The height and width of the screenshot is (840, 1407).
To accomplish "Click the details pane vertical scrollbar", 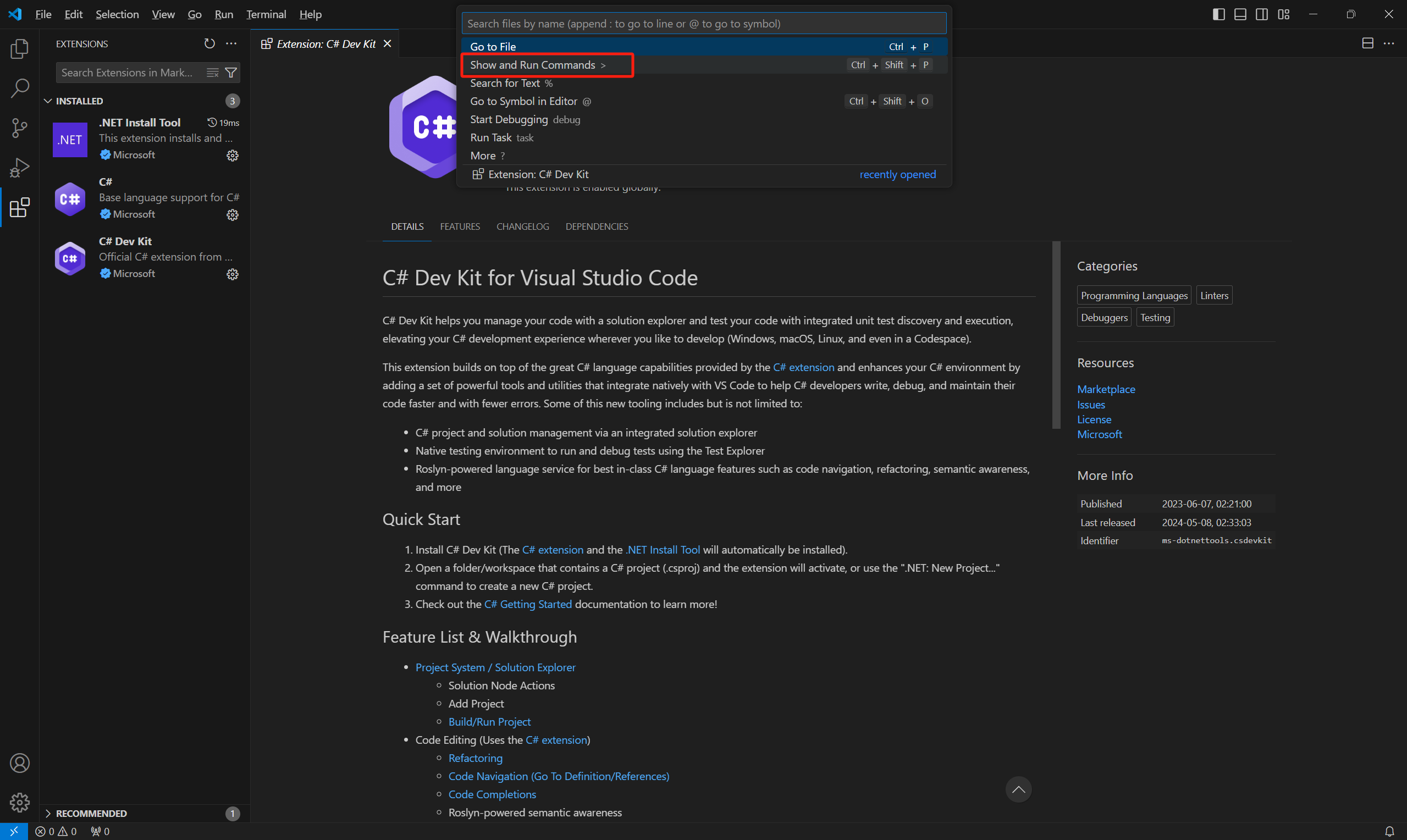I will click(x=1056, y=335).
